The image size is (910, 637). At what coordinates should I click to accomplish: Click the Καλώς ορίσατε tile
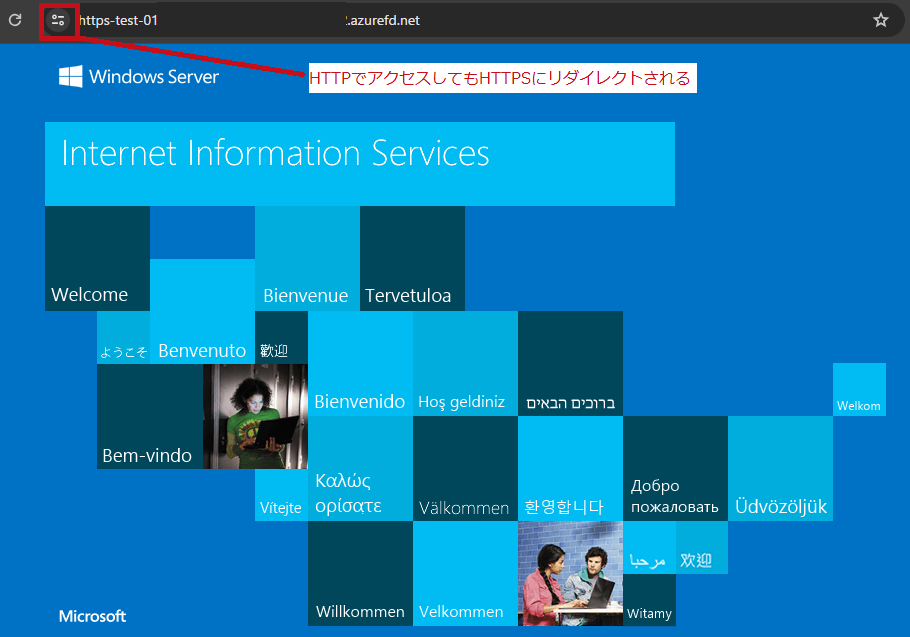[360, 469]
